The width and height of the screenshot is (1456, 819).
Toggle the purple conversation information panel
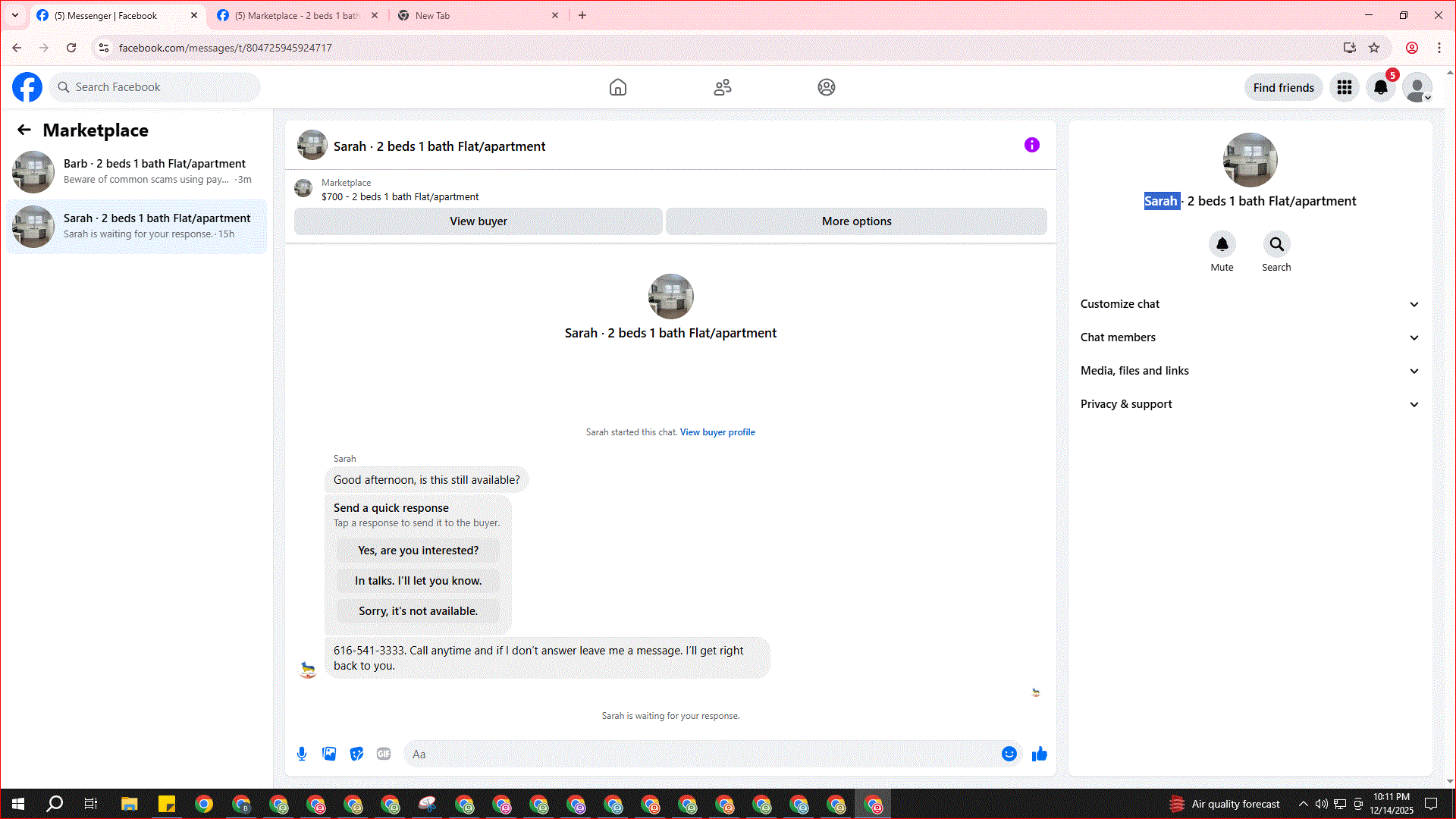[x=1031, y=145]
